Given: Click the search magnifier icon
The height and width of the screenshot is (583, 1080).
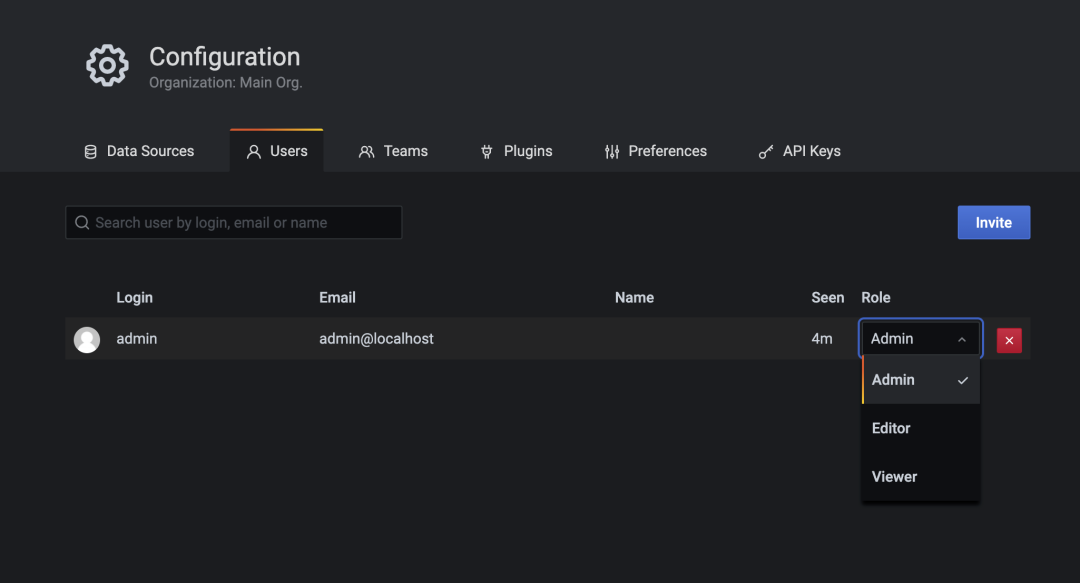Looking at the screenshot, I should point(82,223).
